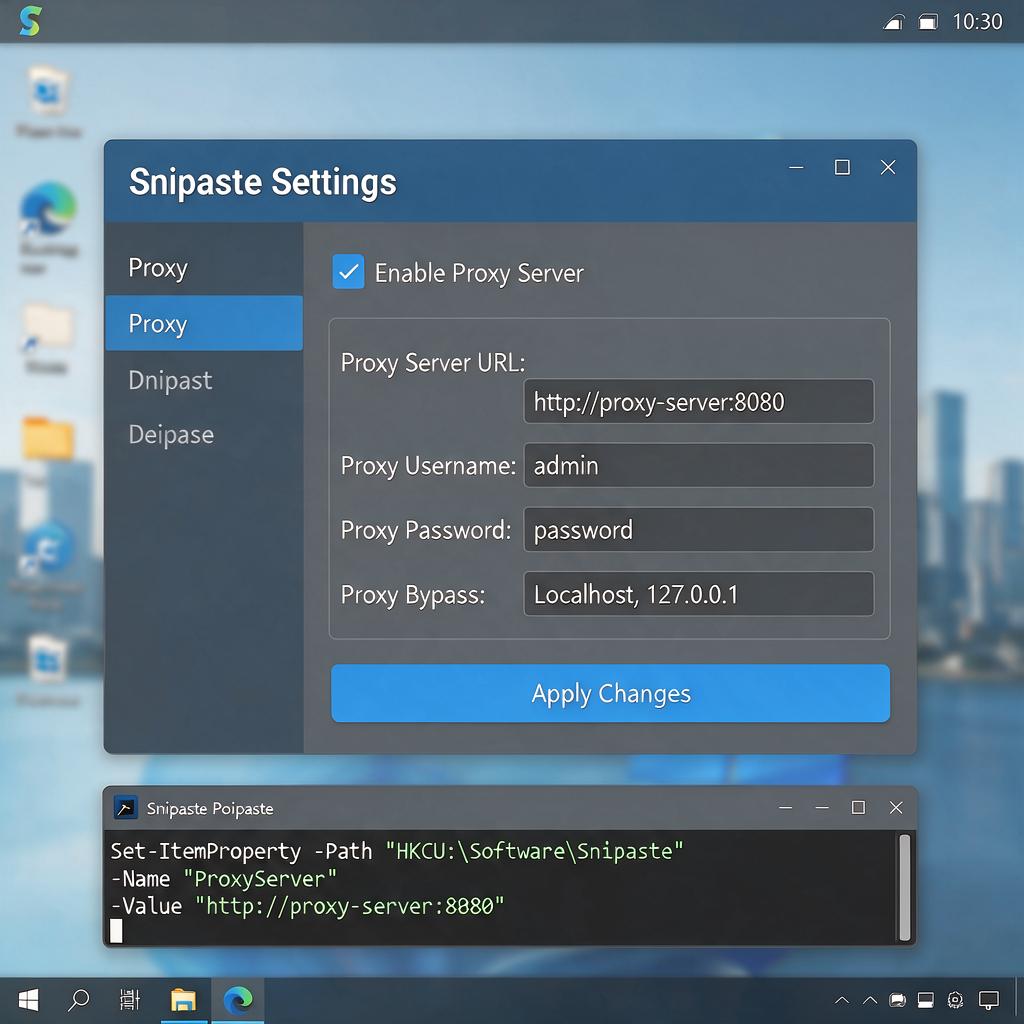Click the scrollbar in the Snipaste Poipaste terminal
This screenshot has width=1024, height=1024.
(x=904, y=887)
